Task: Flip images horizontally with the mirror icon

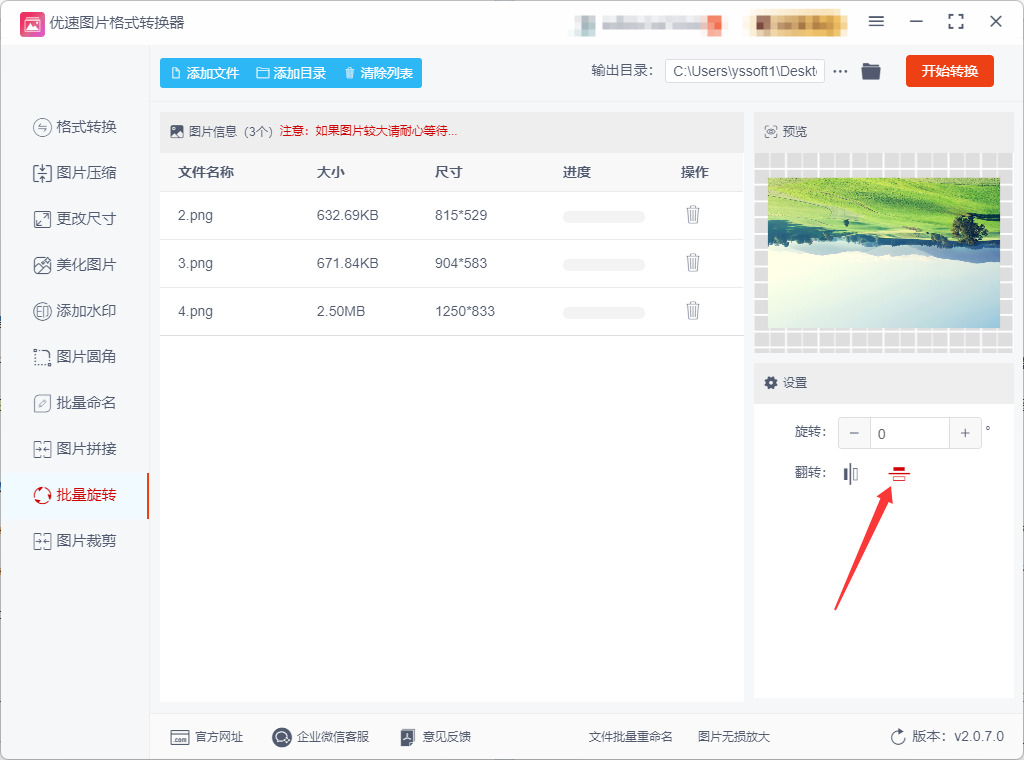Action: pyautogui.click(x=850, y=473)
